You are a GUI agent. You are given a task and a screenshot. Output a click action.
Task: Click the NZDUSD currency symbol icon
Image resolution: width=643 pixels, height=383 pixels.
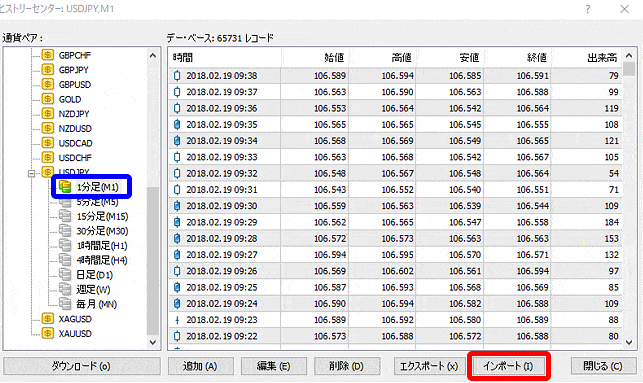48,128
